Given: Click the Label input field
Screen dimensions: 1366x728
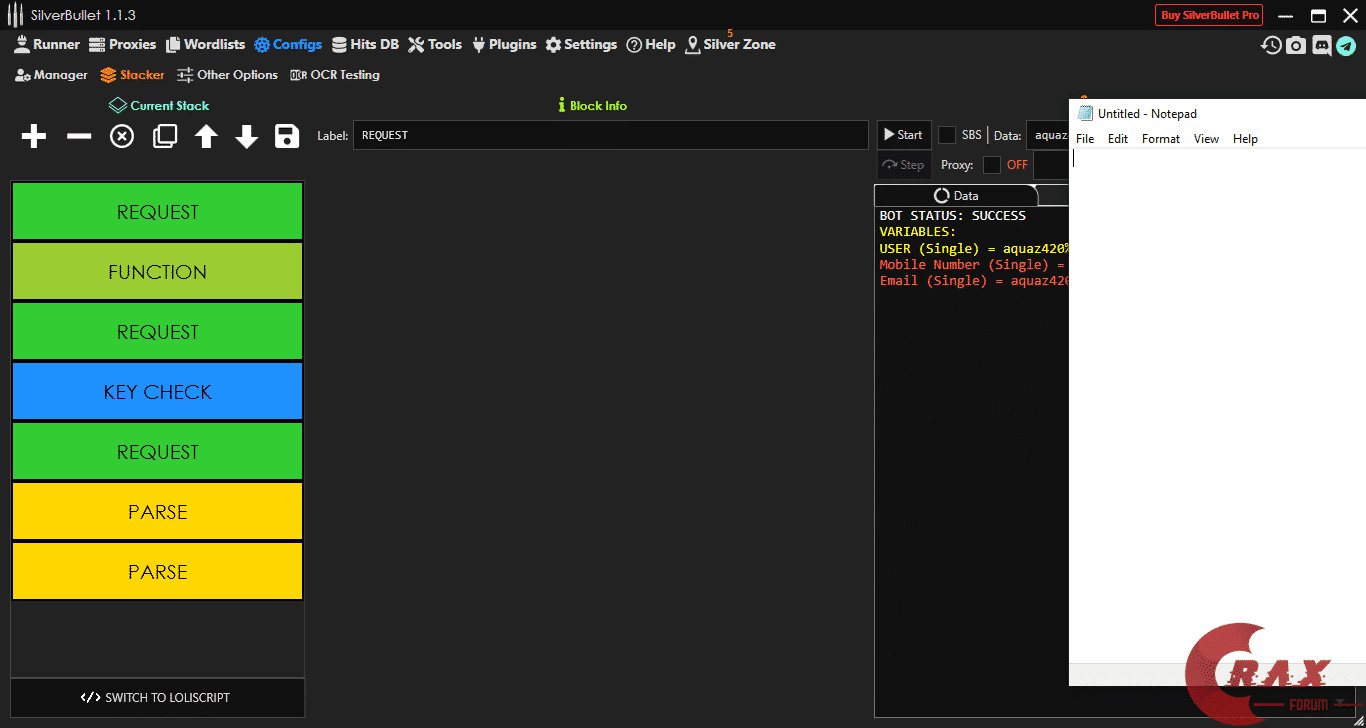Looking at the screenshot, I should [x=610, y=135].
